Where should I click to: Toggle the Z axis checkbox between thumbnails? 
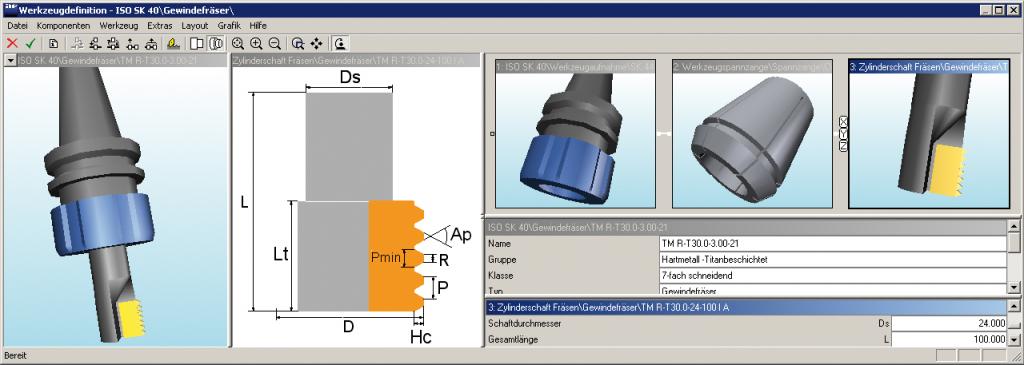[x=843, y=146]
